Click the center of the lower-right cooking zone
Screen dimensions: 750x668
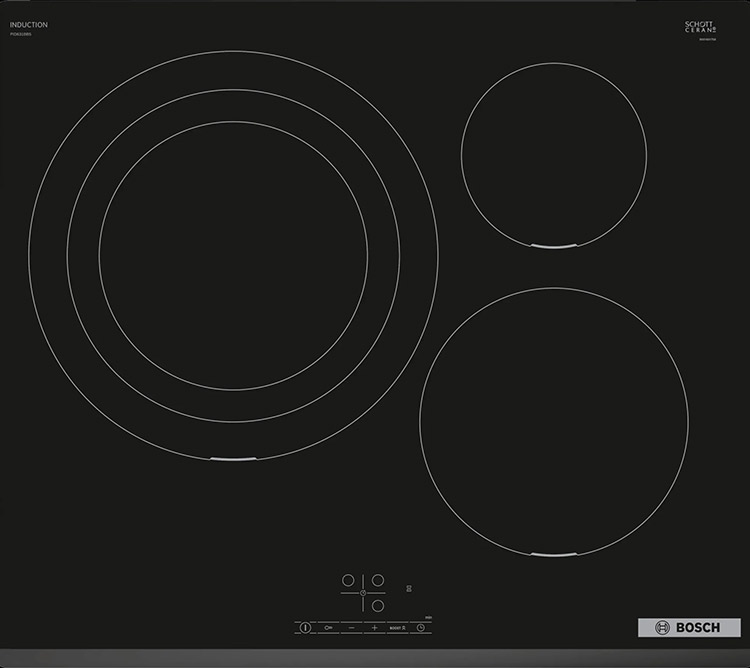click(x=554, y=422)
